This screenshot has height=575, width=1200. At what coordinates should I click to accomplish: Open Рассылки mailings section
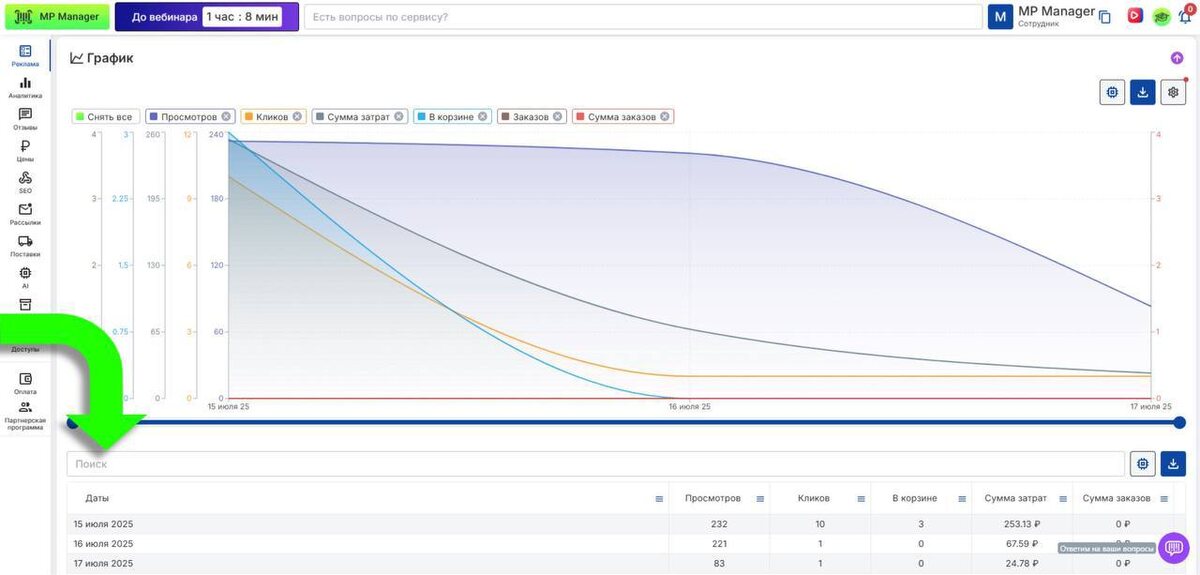coord(25,214)
